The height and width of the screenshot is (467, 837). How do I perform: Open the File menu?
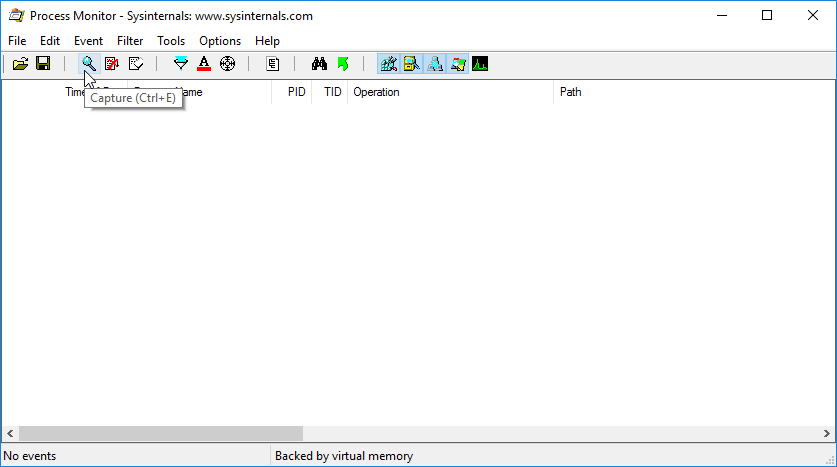(x=17, y=41)
